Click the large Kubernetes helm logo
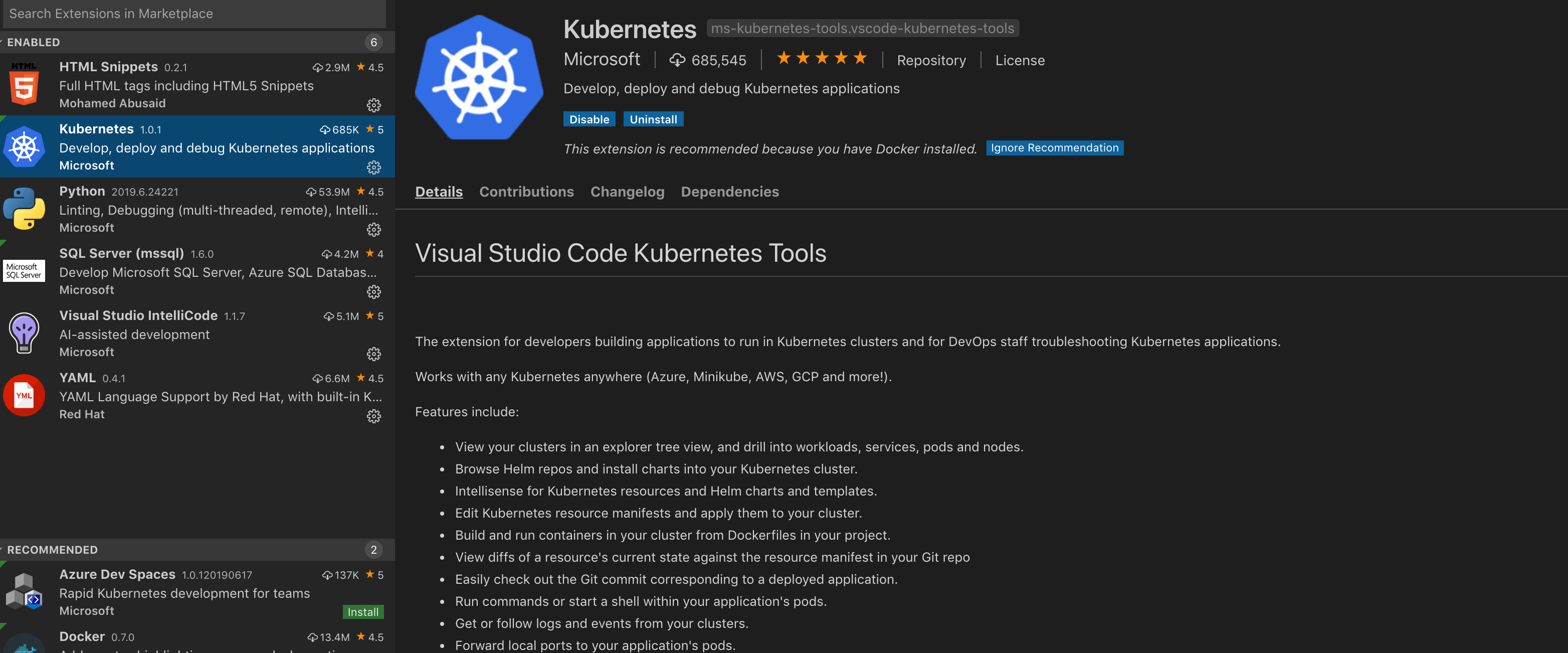This screenshot has width=1568, height=653. click(479, 78)
